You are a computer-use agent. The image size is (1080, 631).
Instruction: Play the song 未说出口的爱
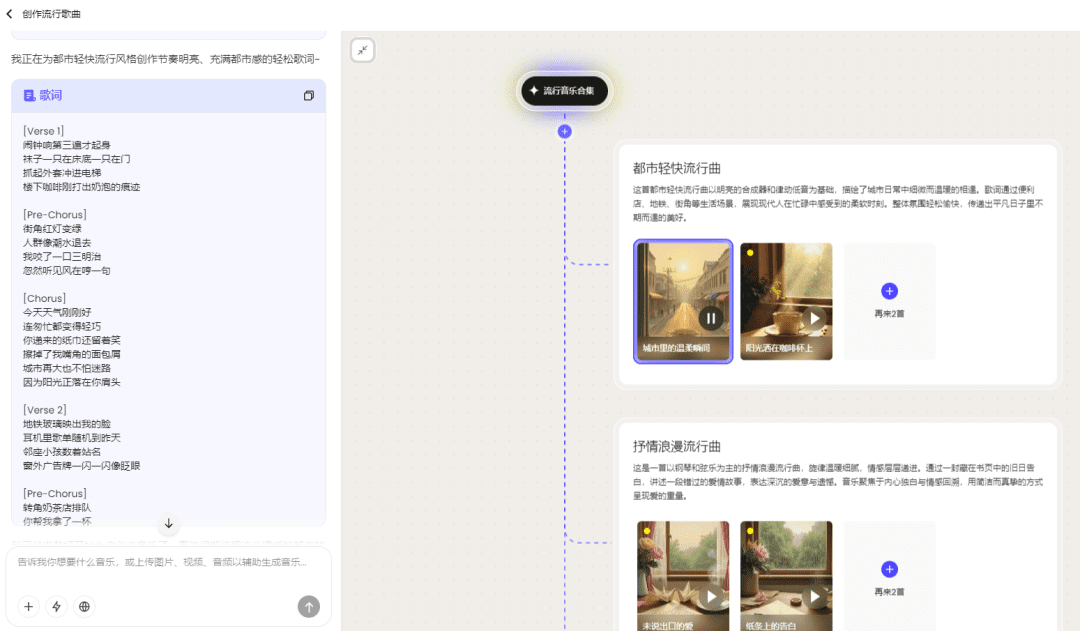pyautogui.click(x=711, y=597)
